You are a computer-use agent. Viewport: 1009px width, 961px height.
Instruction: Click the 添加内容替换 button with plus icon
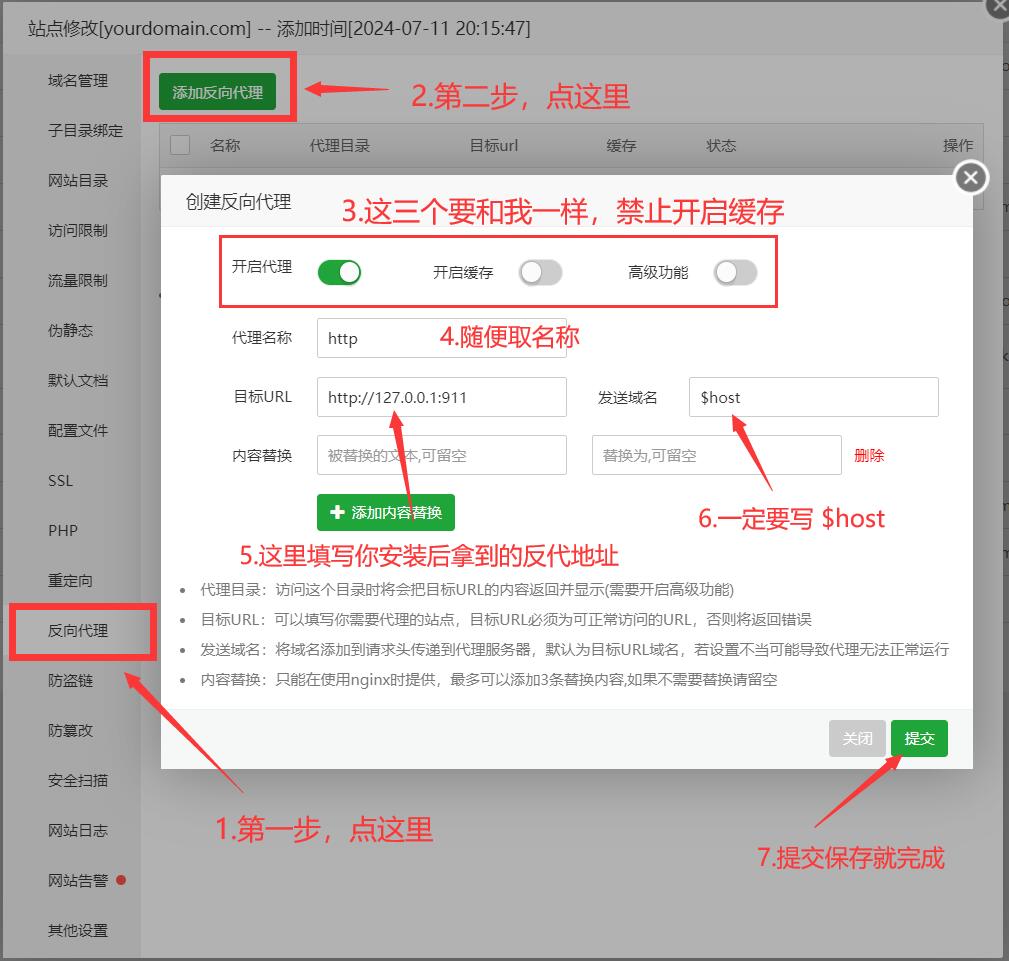[385, 512]
